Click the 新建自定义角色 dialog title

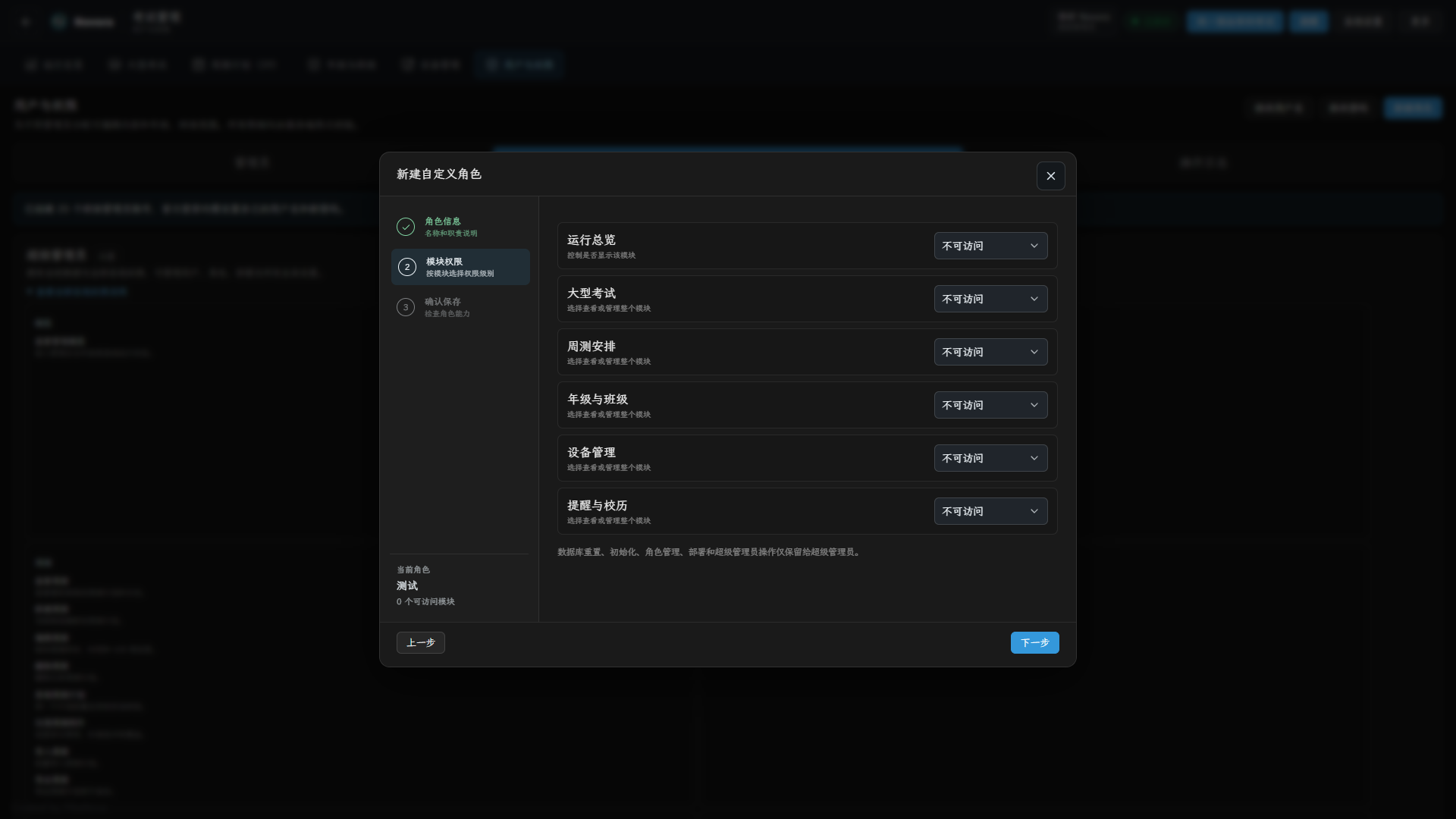(439, 174)
